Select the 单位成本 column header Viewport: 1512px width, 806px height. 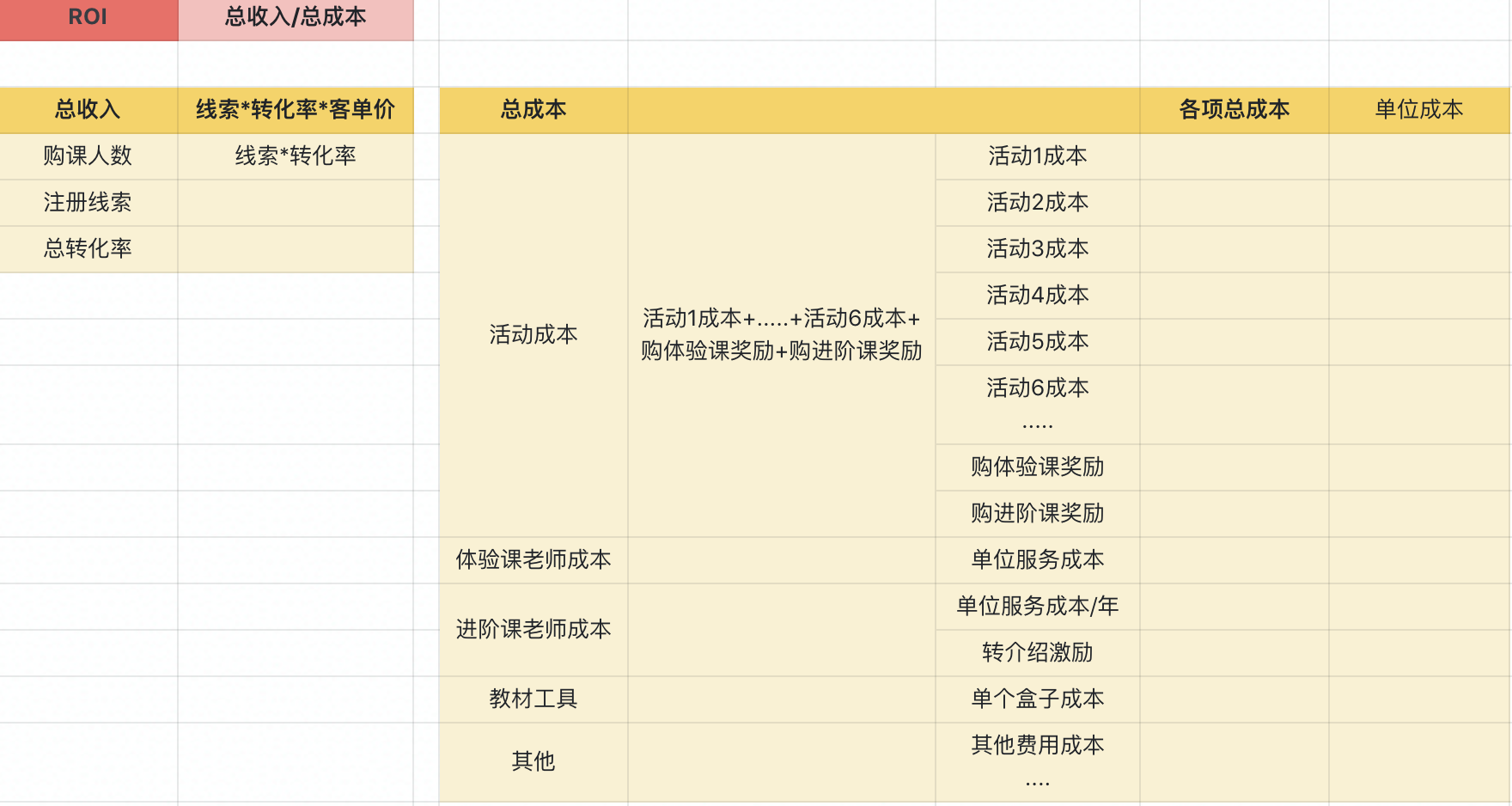[1419, 110]
